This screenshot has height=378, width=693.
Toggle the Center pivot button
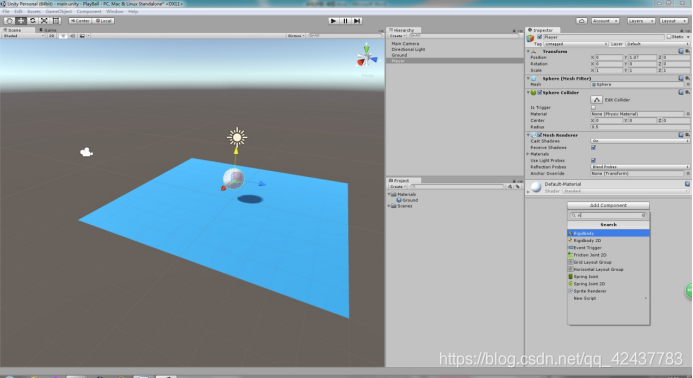(80, 21)
